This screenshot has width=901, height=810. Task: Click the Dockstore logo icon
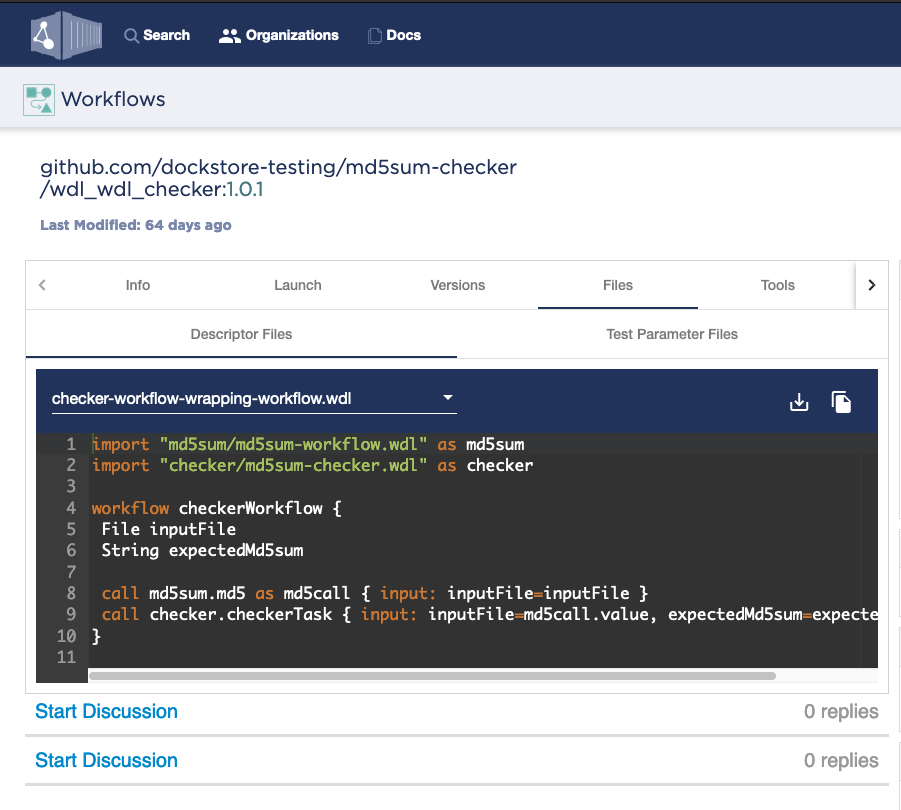pyautogui.click(x=67, y=35)
